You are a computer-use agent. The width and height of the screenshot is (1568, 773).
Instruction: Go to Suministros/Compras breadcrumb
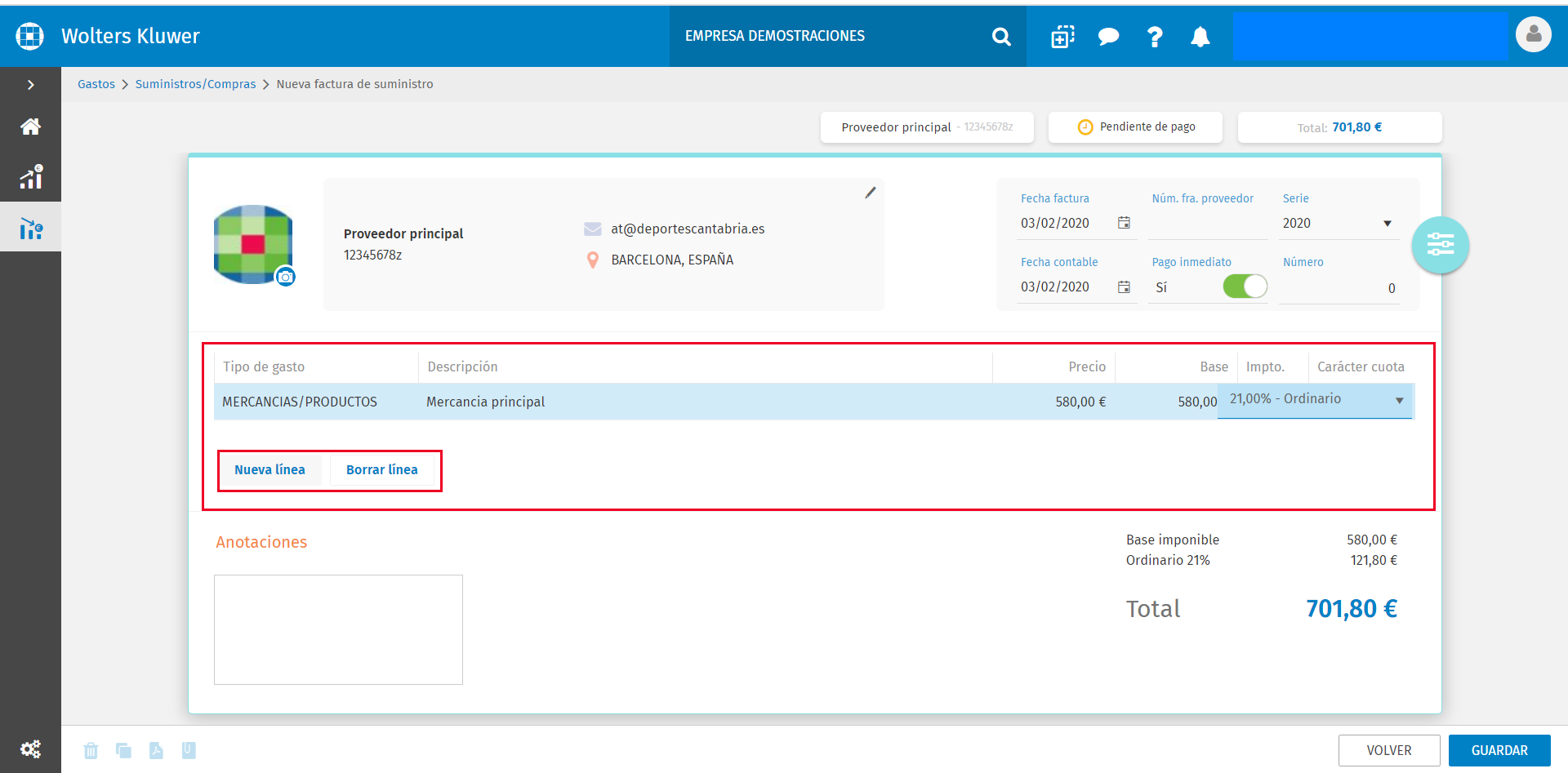(195, 84)
